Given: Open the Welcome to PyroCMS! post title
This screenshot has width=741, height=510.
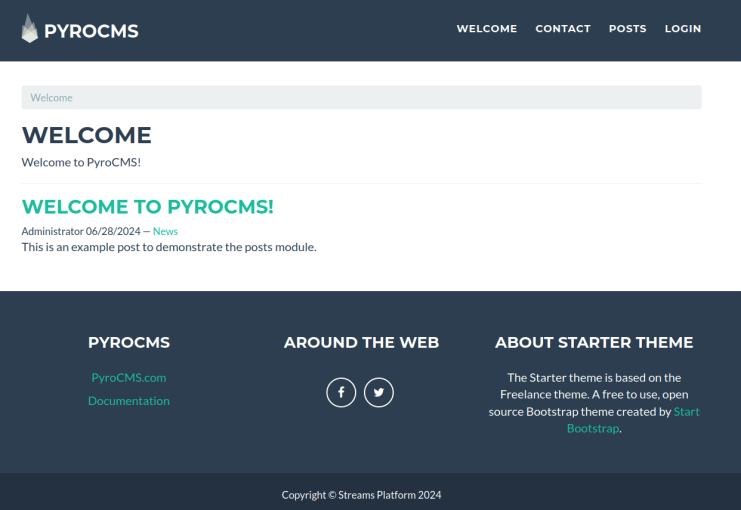Looking at the screenshot, I should click(x=147, y=207).
